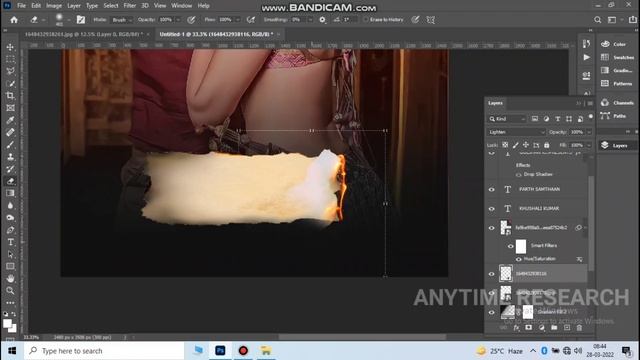Image resolution: width=640 pixels, height=360 pixels.
Task: Click the search icon at top right
Action: (x=598, y=20)
